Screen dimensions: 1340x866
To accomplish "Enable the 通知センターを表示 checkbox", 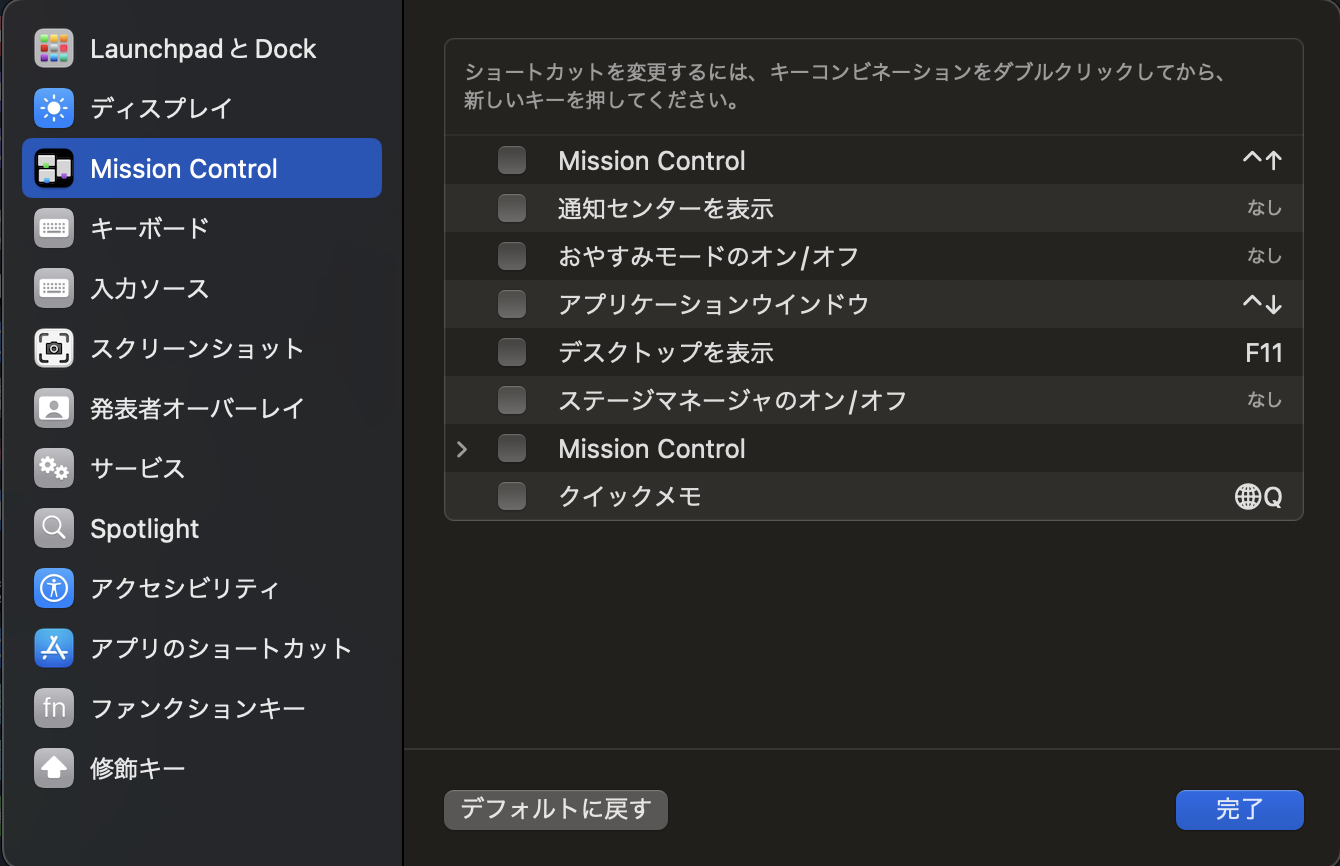I will point(512,208).
